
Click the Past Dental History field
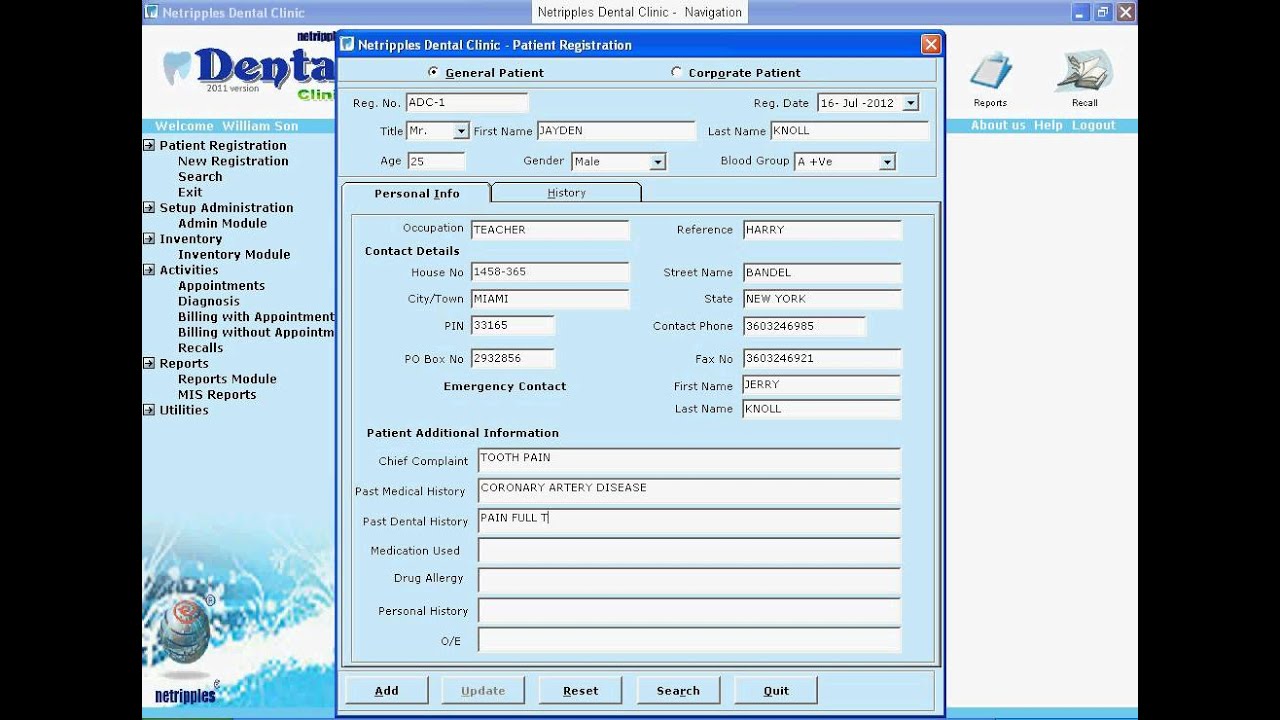pyautogui.click(x=689, y=520)
